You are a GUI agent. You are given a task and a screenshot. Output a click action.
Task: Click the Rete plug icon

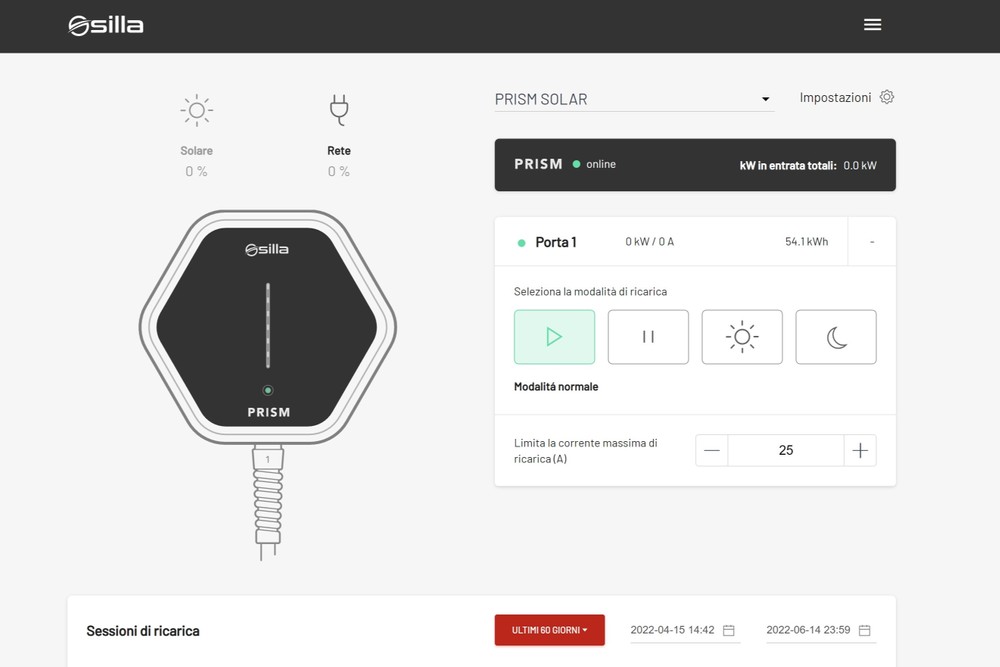pos(339,110)
